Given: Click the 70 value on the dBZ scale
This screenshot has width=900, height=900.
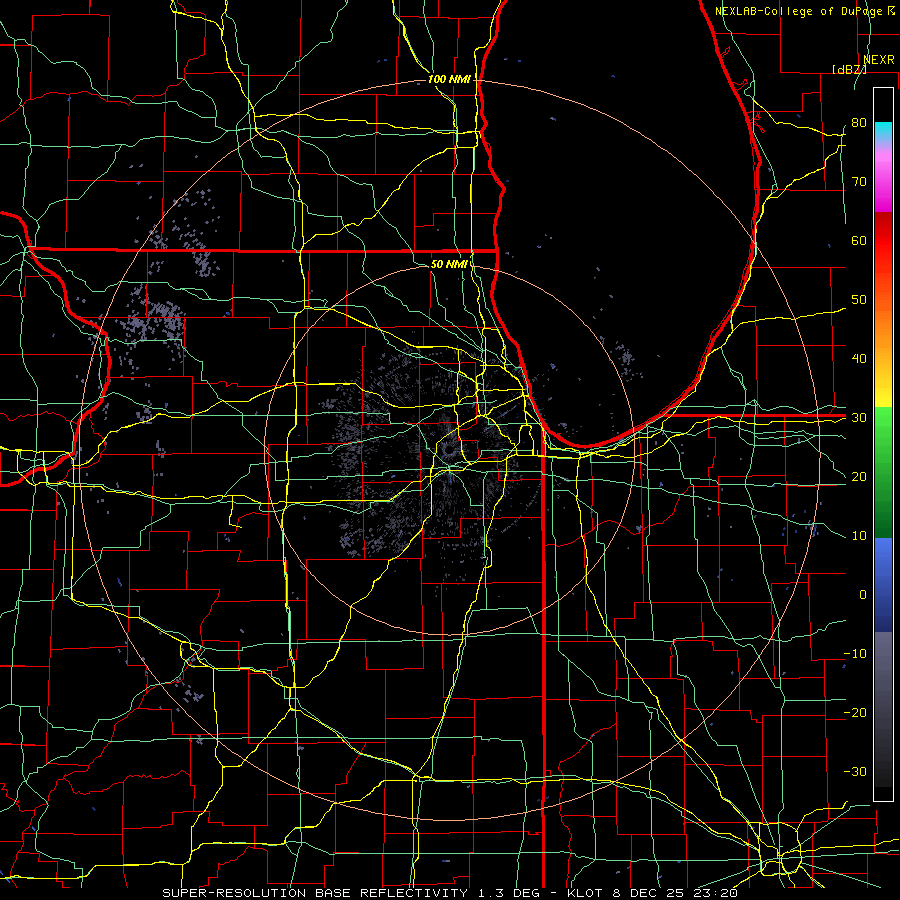Looking at the screenshot, I should [x=859, y=182].
